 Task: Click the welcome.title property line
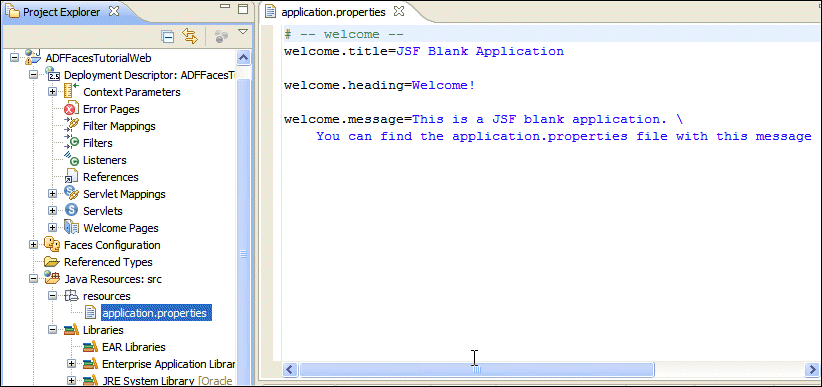pos(424,51)
